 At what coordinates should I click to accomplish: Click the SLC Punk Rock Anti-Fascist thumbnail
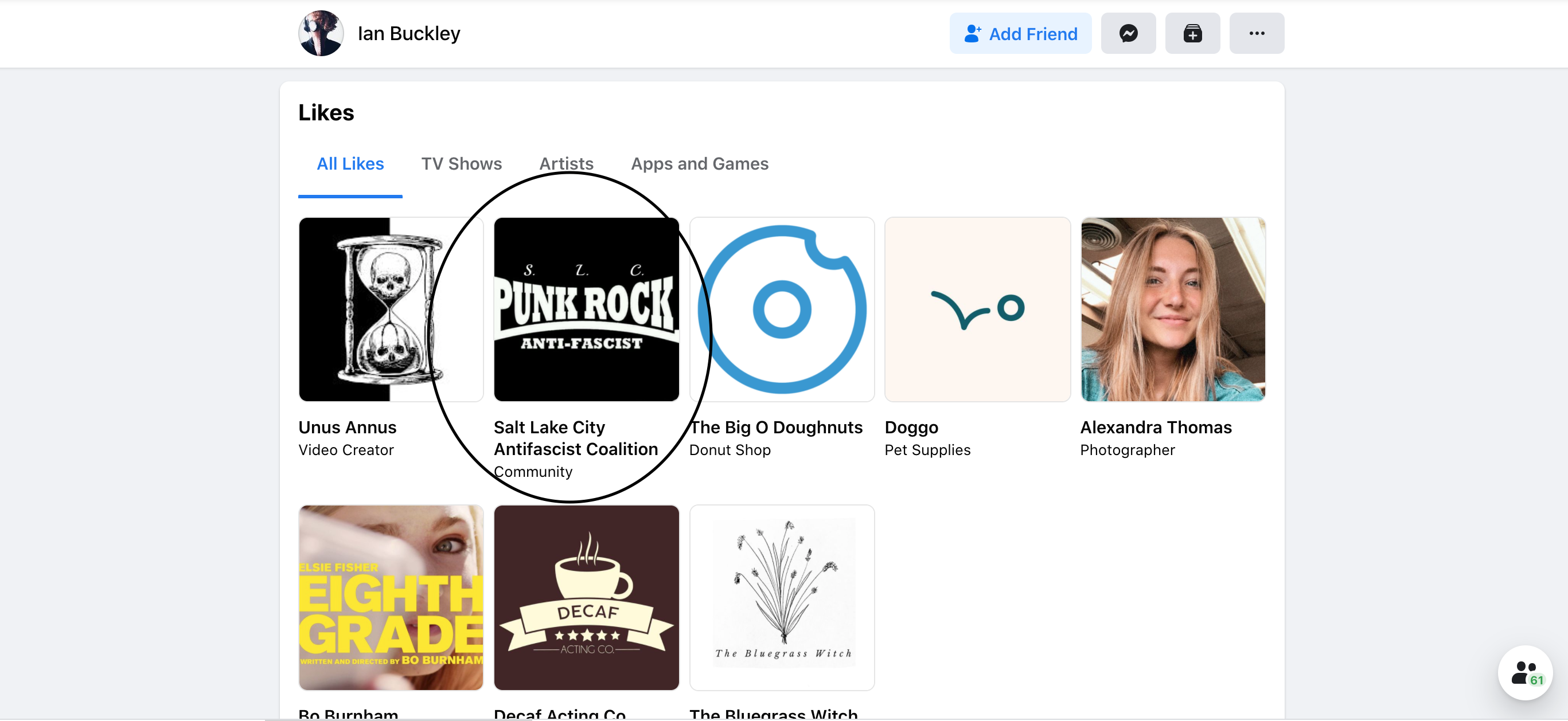tap(586, 309)
